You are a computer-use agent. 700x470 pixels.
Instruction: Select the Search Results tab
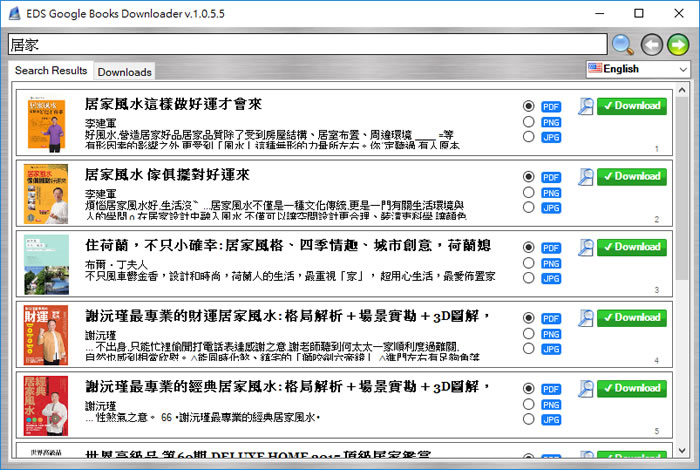tap(51, 71)
